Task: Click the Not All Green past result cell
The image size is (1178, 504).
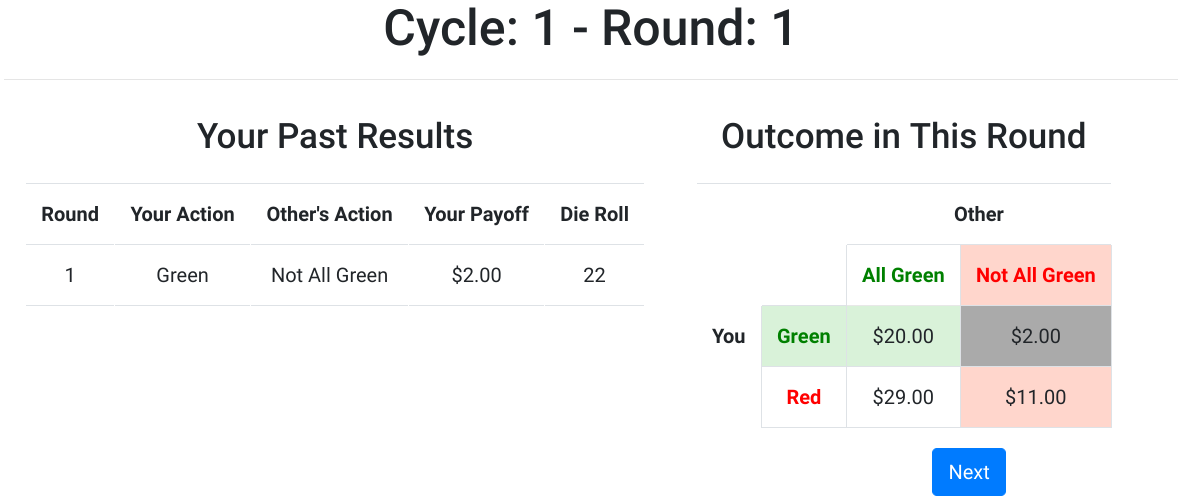Action: (x=329, y=275)
